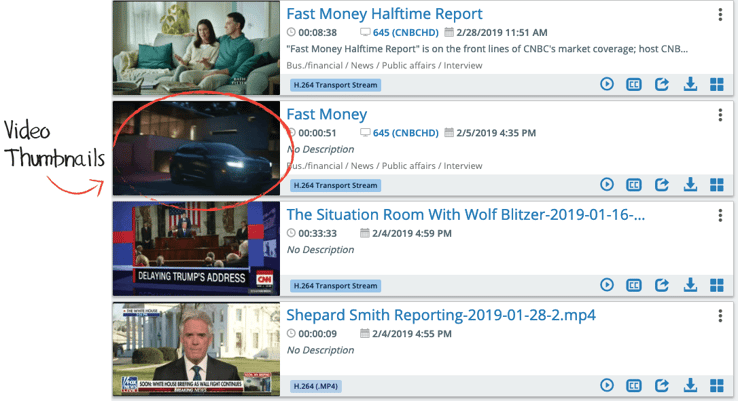Select the Fast Money car thumbnail
The height and width of the screenshot is (401, 738).
click(196, 148)
